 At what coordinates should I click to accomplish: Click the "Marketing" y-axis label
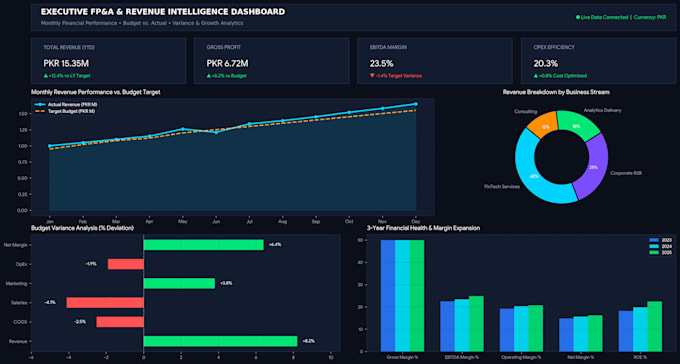[18, 283]
